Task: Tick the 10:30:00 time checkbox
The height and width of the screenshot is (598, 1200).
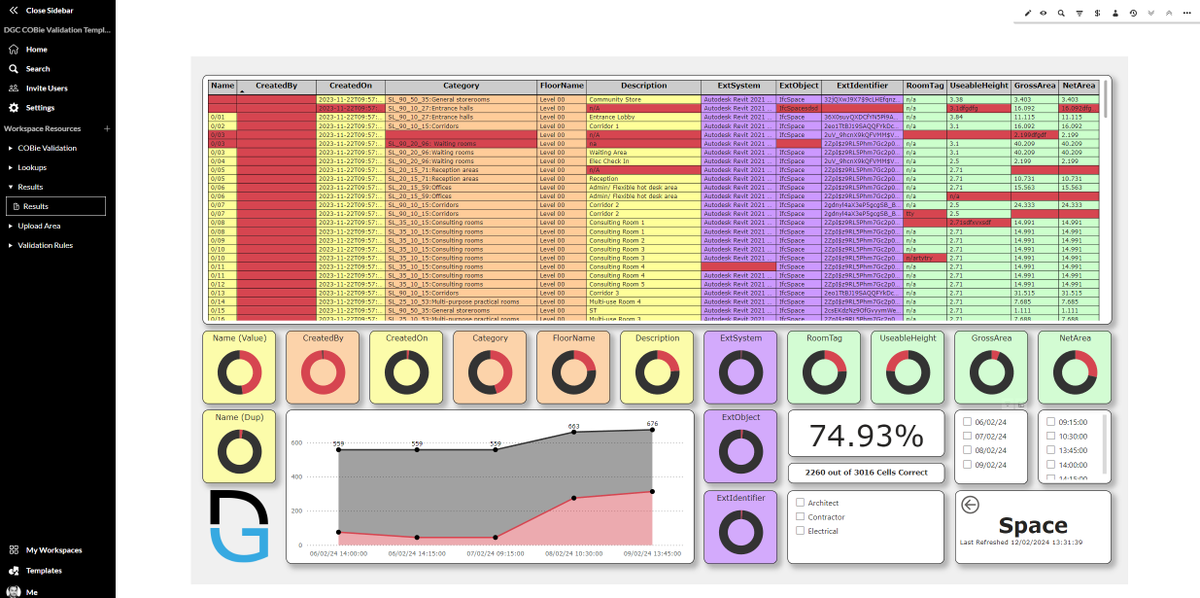Action: tap(1050, 436)
